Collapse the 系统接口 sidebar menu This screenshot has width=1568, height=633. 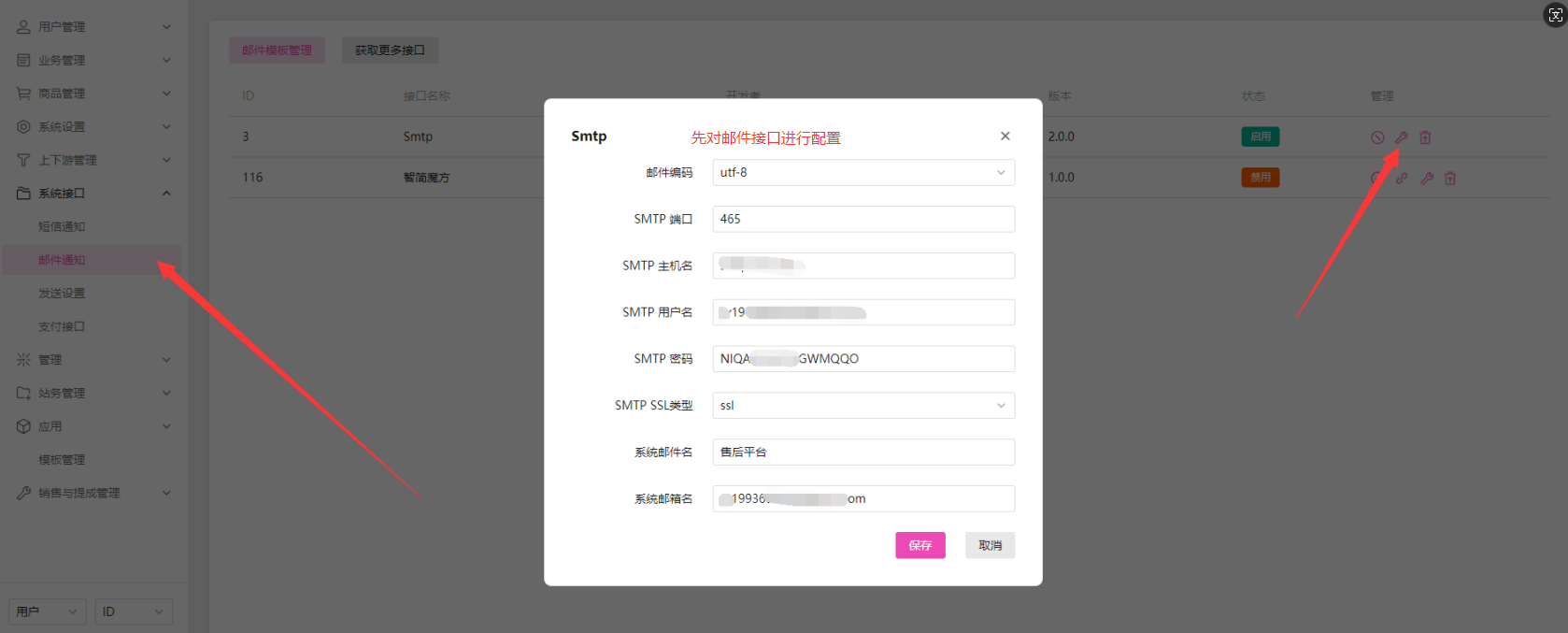93,194
